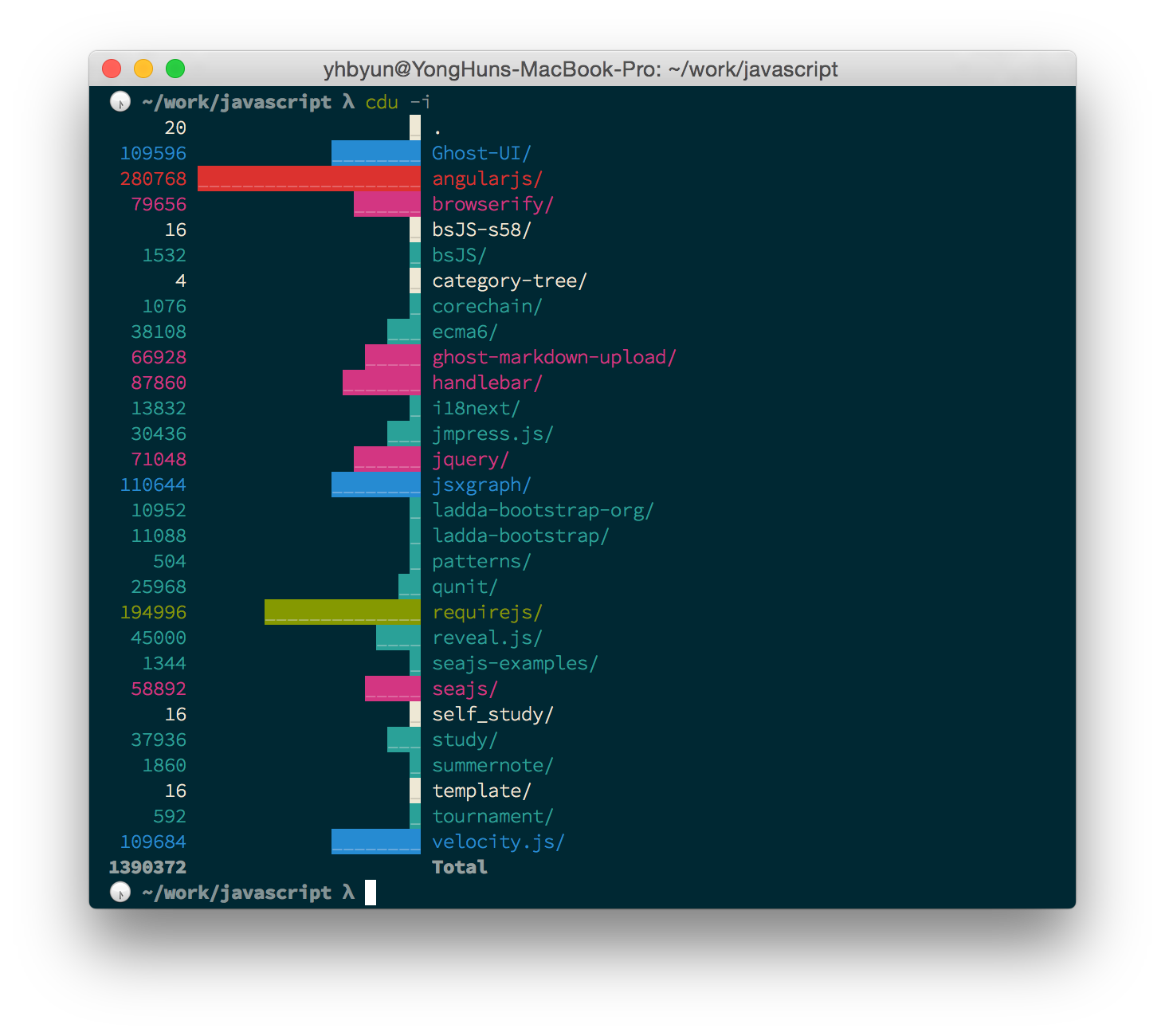The image size is (1165, 1036).
Task: Select the 'corechain/' directory name
Action: tap(487, 306)
